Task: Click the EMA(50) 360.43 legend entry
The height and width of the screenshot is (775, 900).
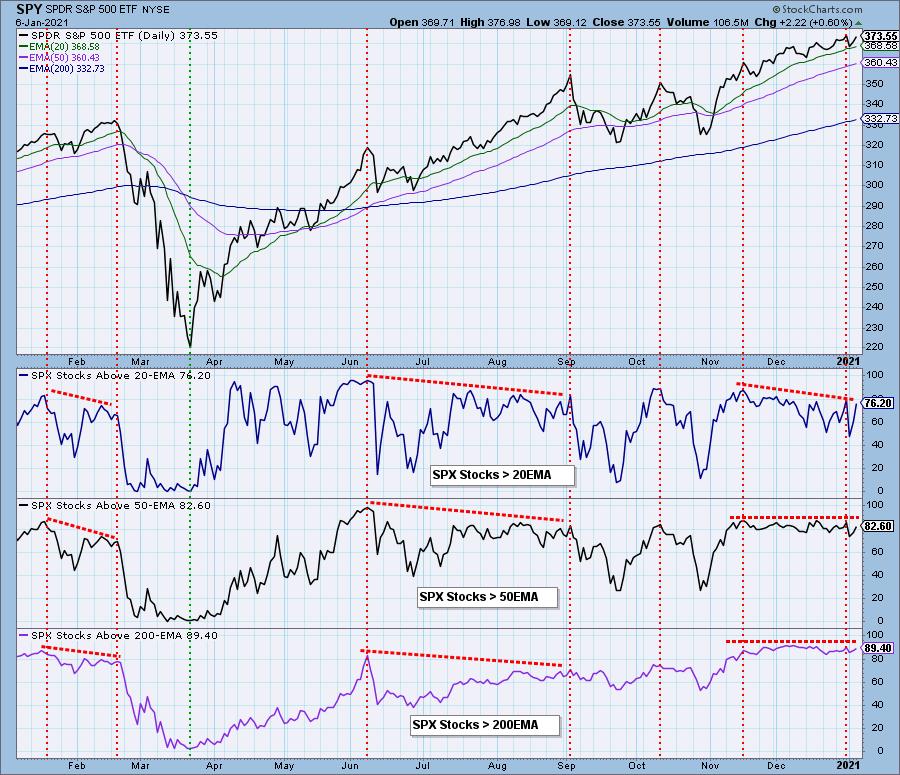Action: (59, 57)
